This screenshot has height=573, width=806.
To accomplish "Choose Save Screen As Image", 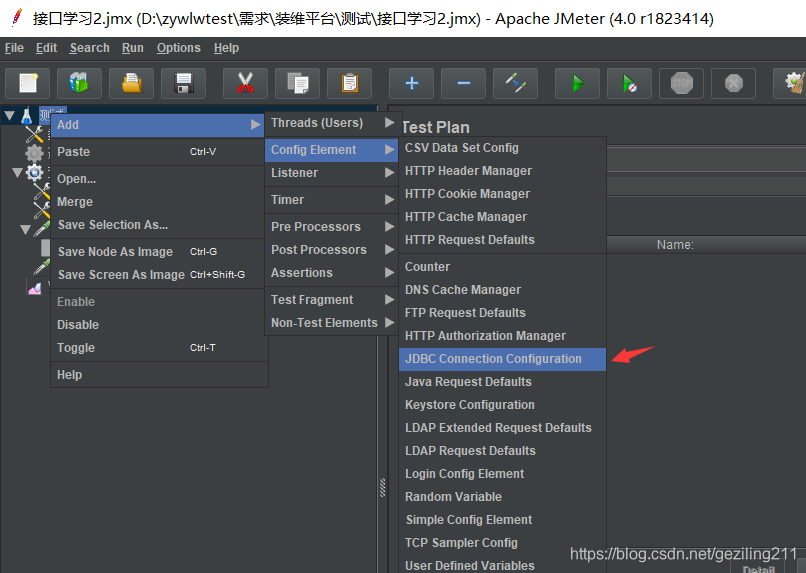I will [158, 274].
